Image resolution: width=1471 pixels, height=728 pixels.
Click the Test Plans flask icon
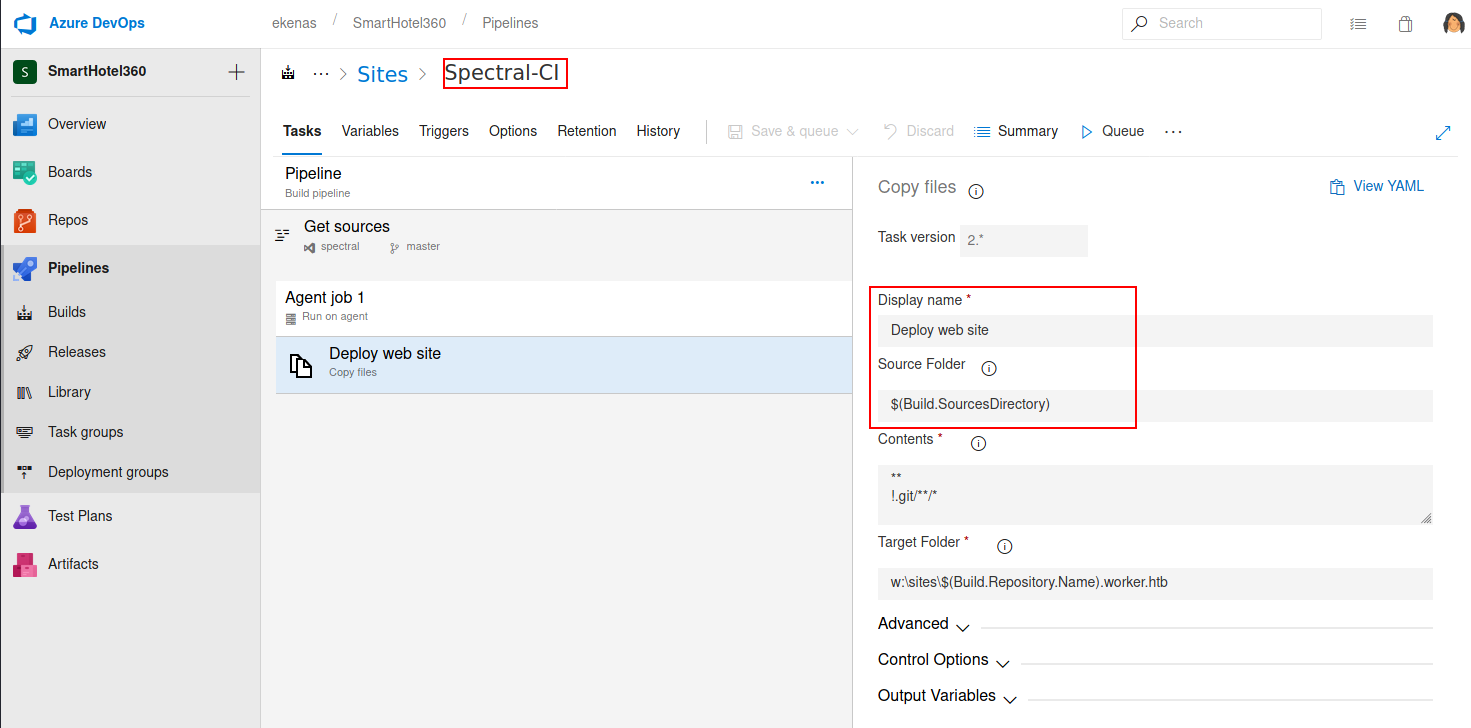pyautogui.click(x=25, y=516)
